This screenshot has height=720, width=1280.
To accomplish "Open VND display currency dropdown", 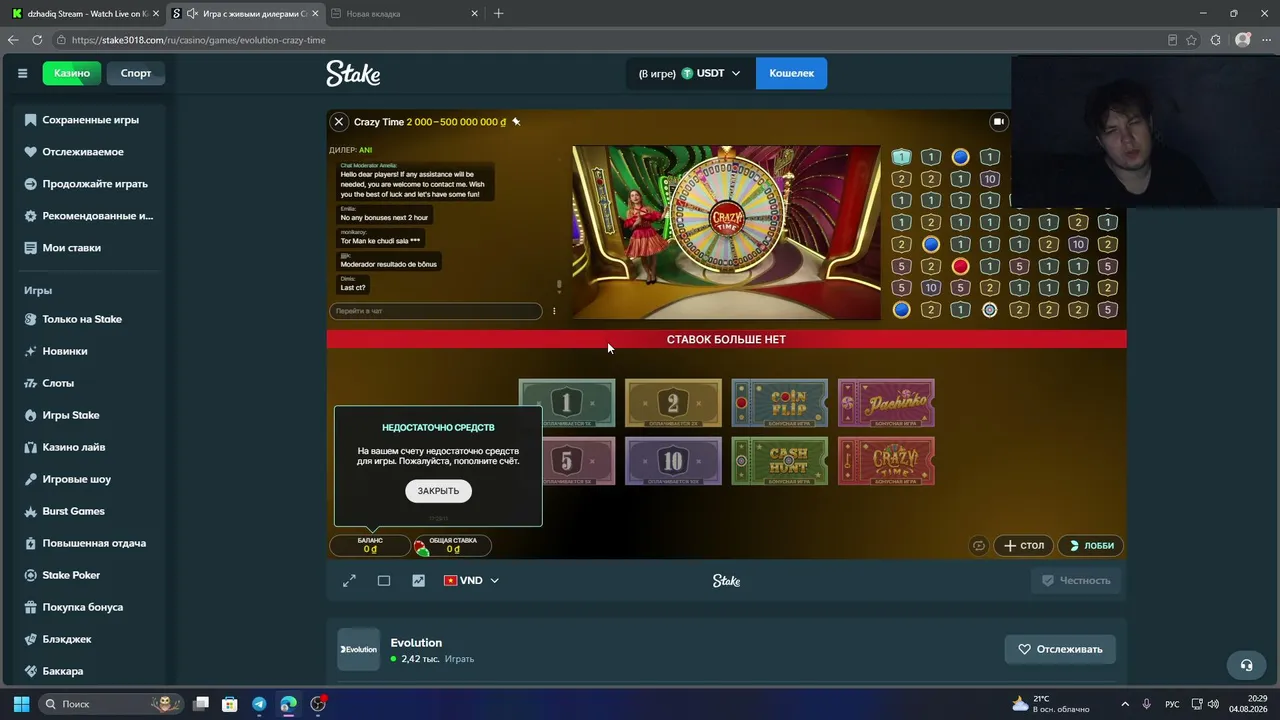I will [x=471, y=581].
